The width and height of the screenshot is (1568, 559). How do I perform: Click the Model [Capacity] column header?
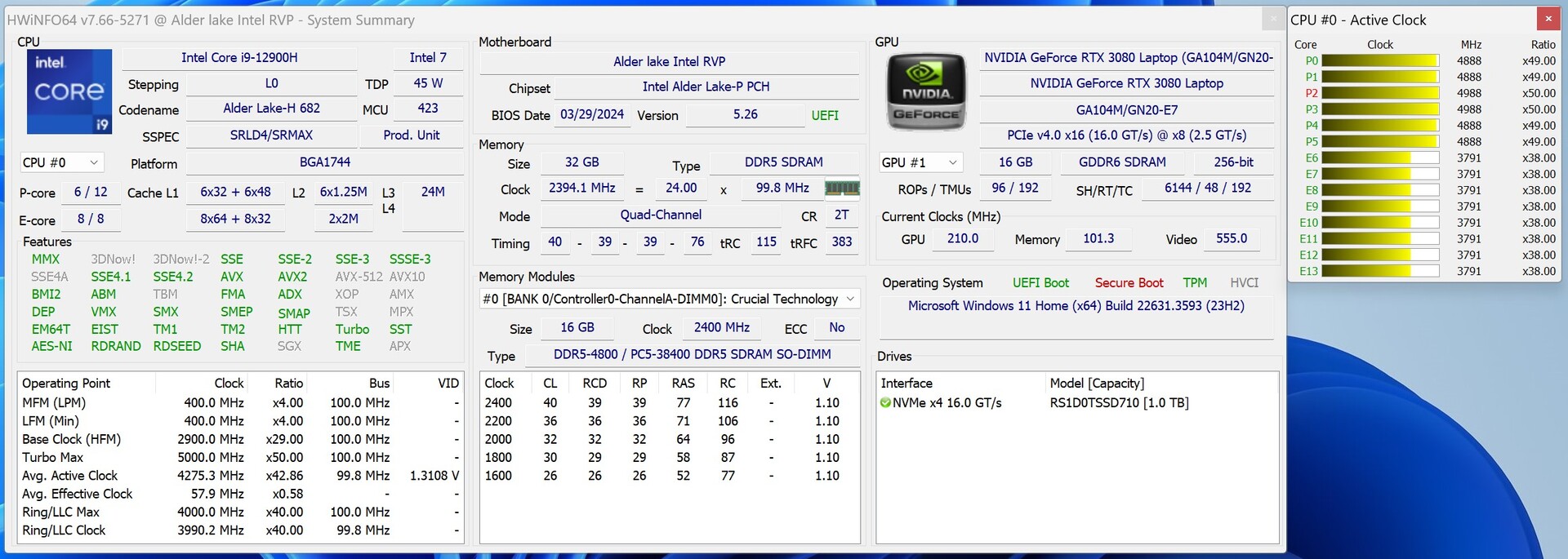(1096, 384)
